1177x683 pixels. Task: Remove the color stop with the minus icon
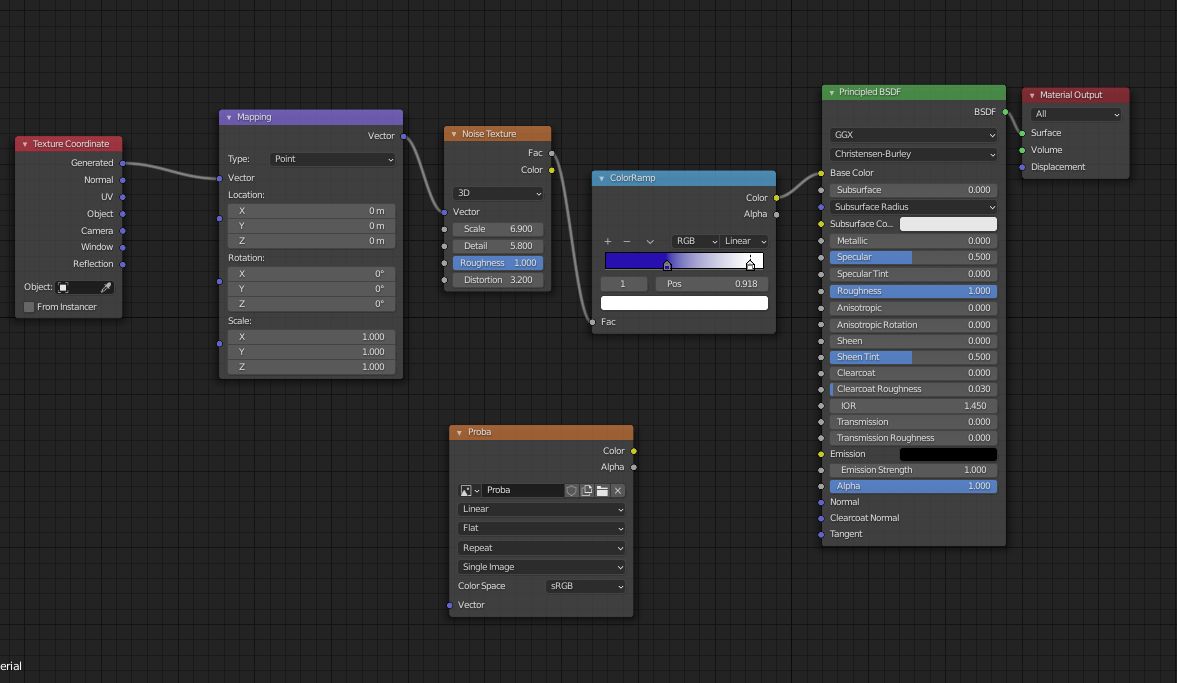(x=627, y=241)
